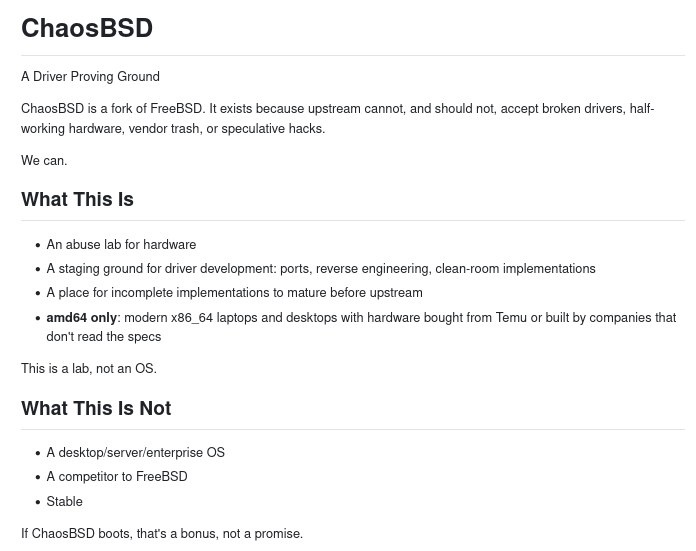Click the 'An abuse lab for hardware' item
The height and width of the screenshot is (551, 696).
coord(121,245)
